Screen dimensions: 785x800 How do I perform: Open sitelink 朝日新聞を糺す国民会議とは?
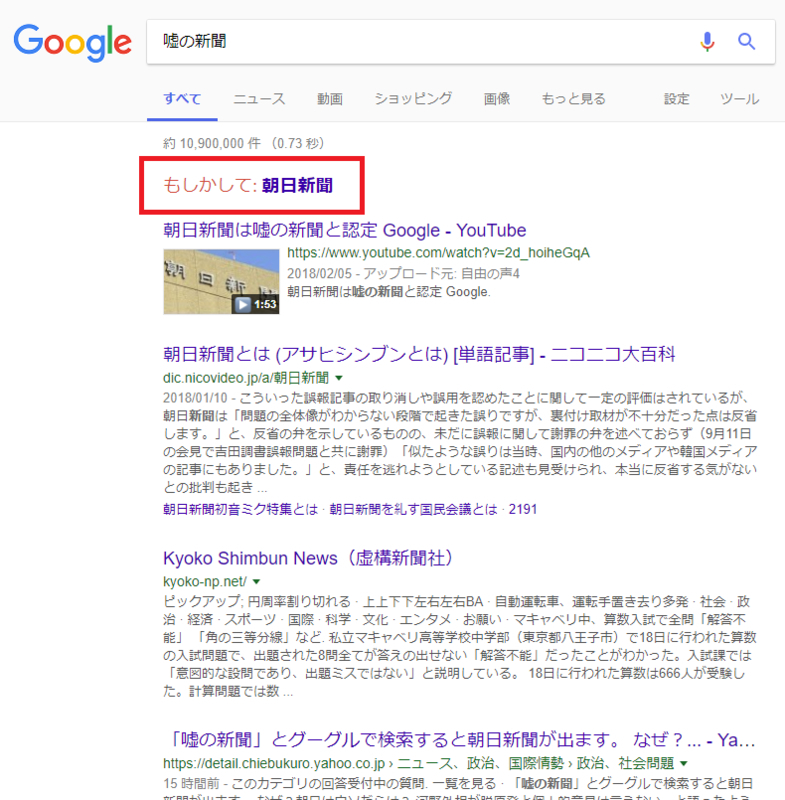[413, 509]
